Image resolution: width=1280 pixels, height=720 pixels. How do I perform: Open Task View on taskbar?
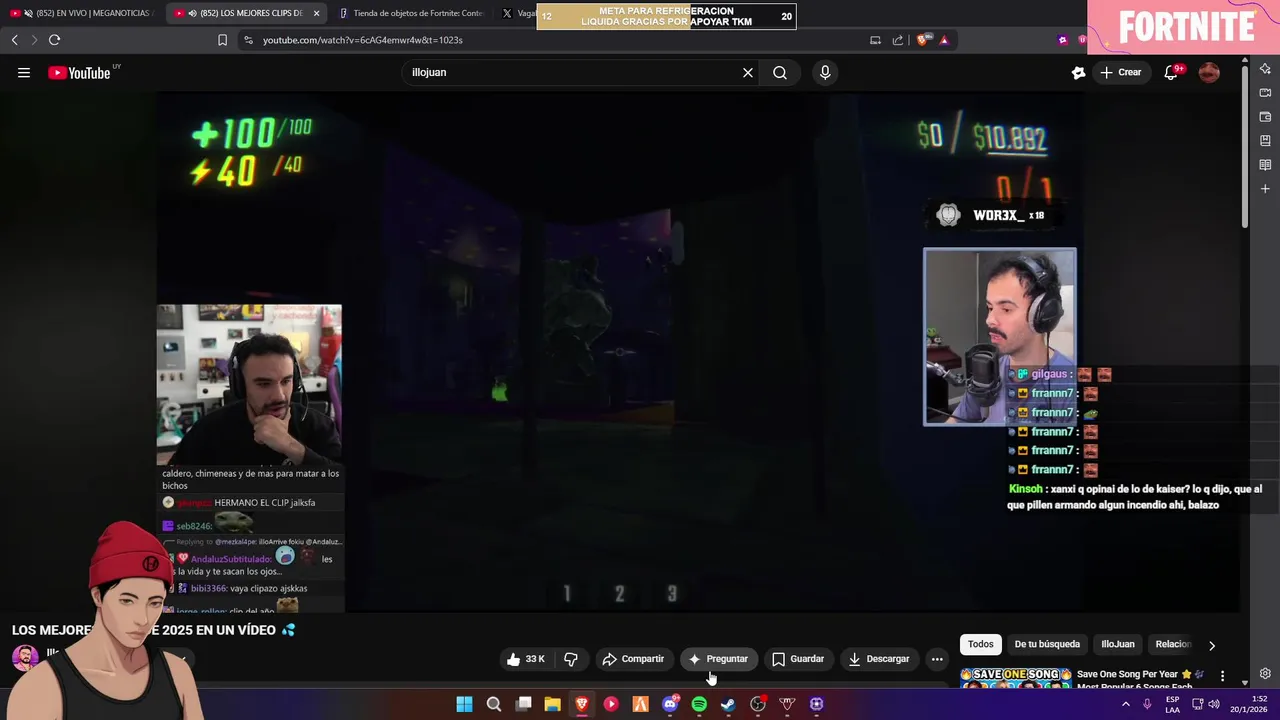523,704
